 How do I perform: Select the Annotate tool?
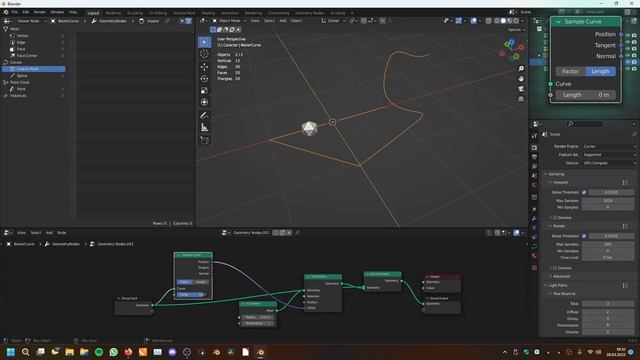point(204,116)
